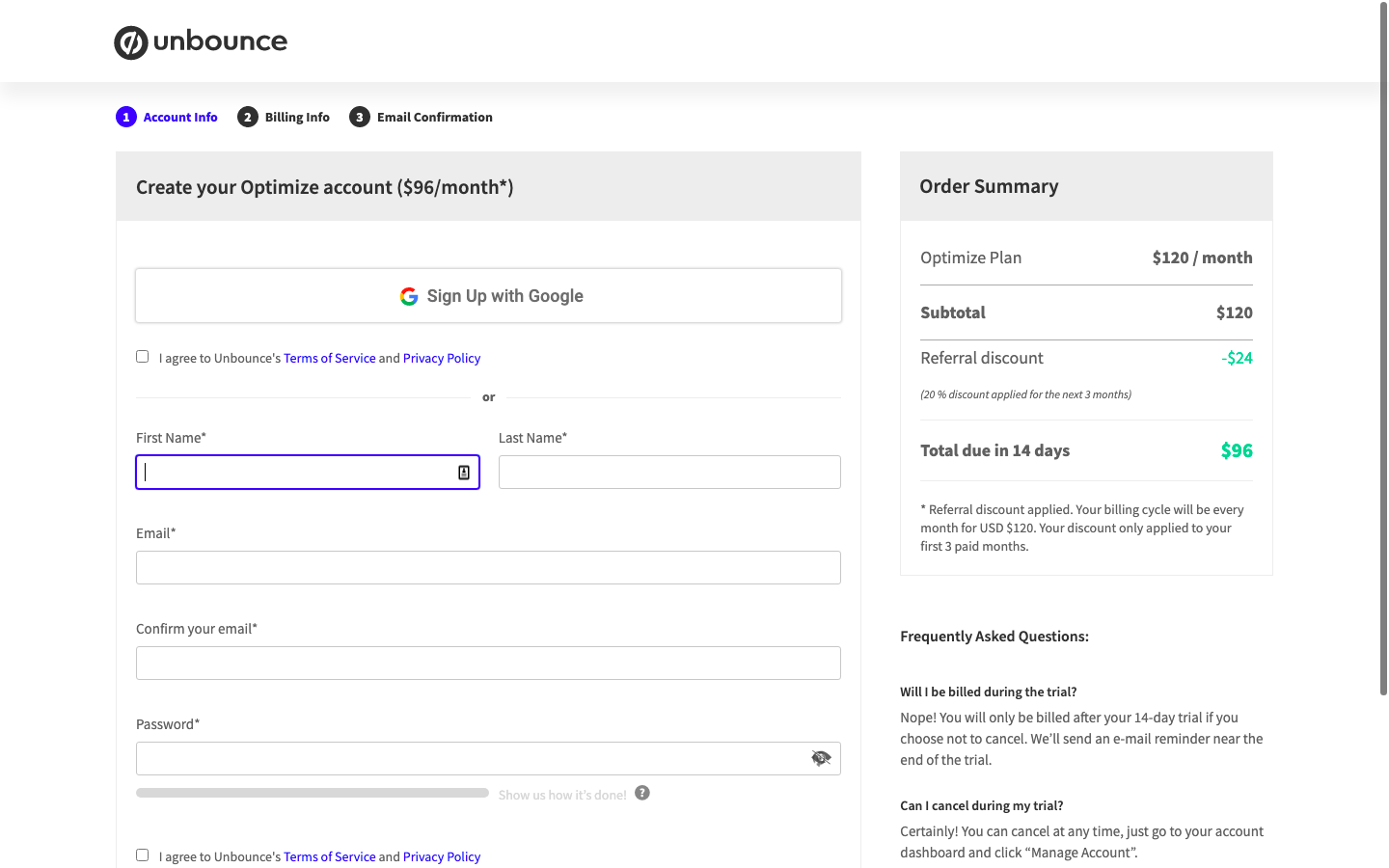1389x868 pixels.
Task: Open the password strength help icon
Action: click(x=642, y=793)
